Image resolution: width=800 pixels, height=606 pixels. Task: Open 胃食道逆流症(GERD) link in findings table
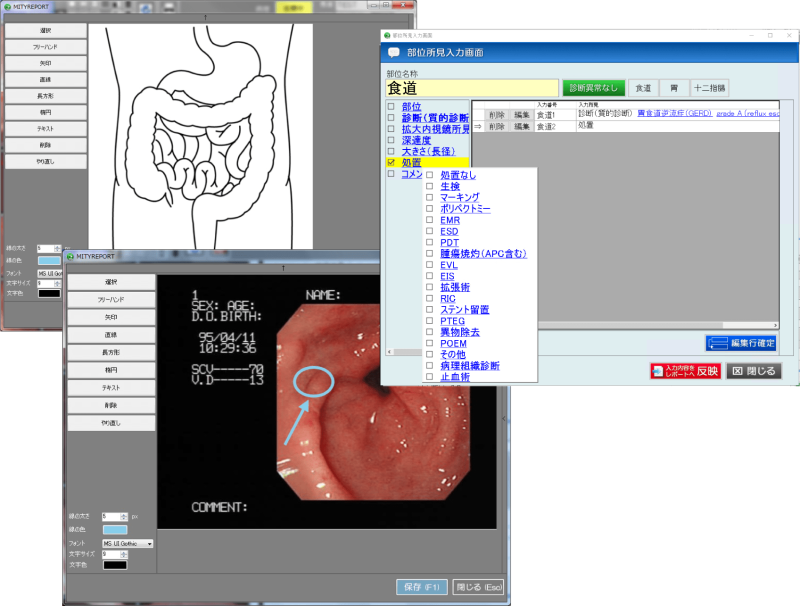pyautogui.click(x=674, y=113)
